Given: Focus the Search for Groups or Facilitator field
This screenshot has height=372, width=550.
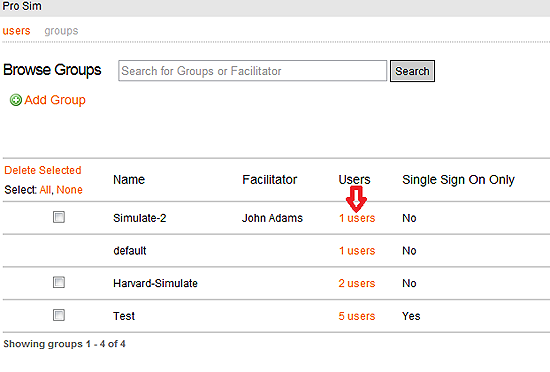Looking at the screenshot, I should click(x=253, y=71).
